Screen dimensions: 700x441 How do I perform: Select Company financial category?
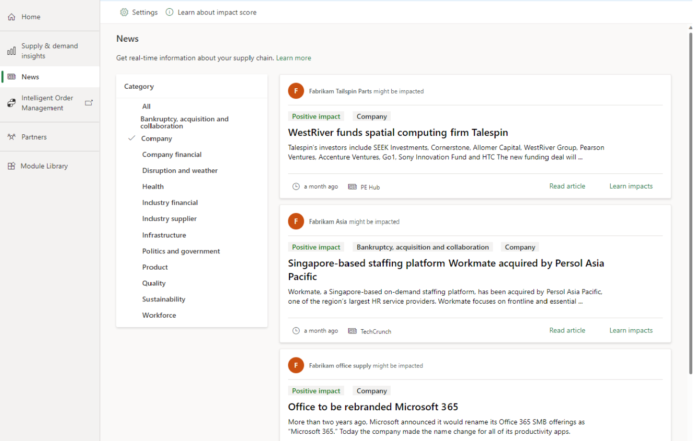172,154
